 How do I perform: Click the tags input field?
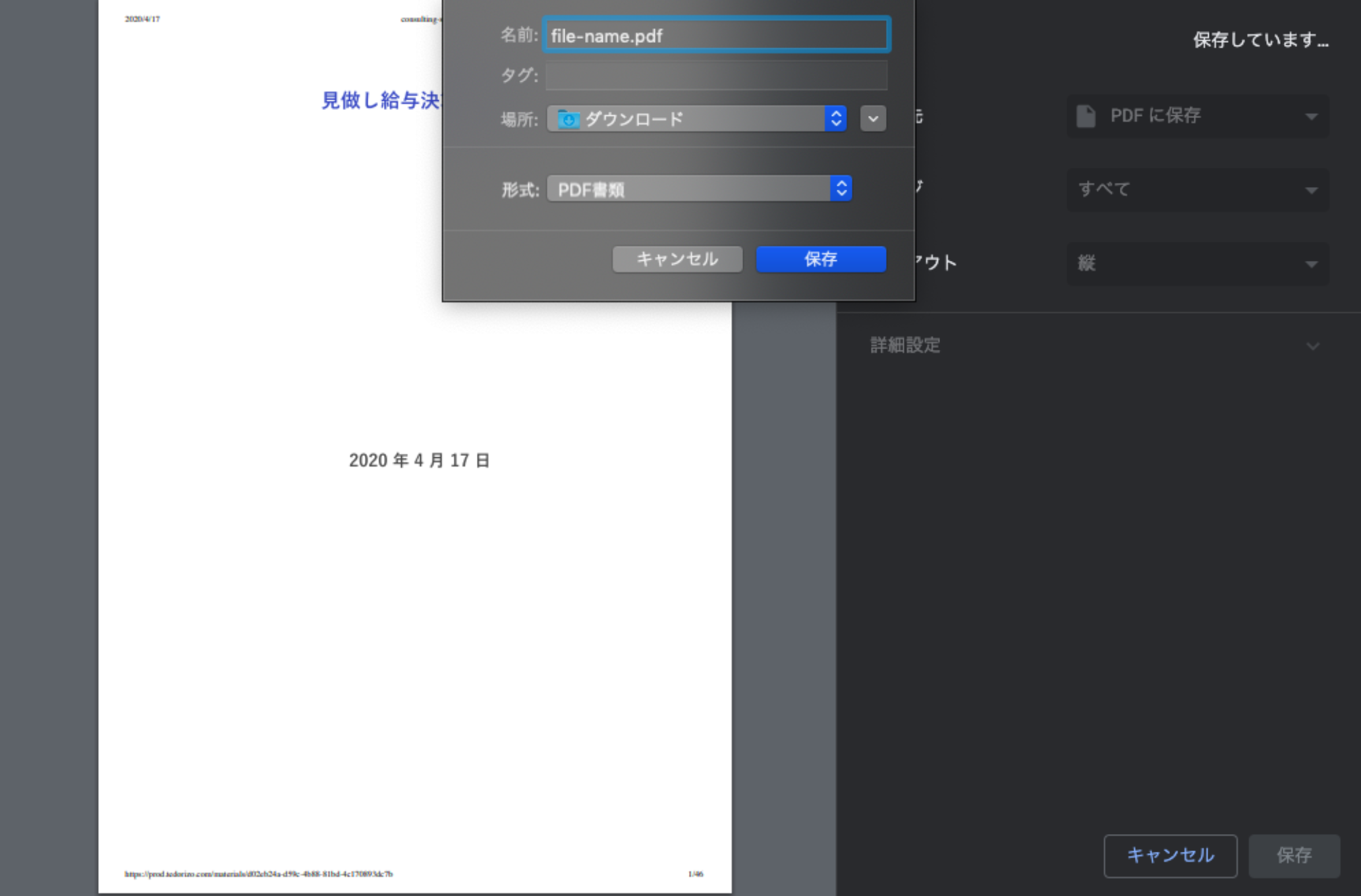716,76
